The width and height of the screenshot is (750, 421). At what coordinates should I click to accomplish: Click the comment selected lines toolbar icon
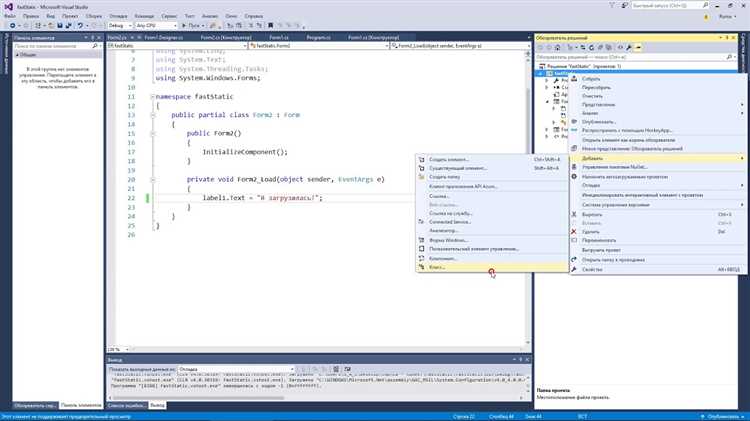[x=251, y=25]
